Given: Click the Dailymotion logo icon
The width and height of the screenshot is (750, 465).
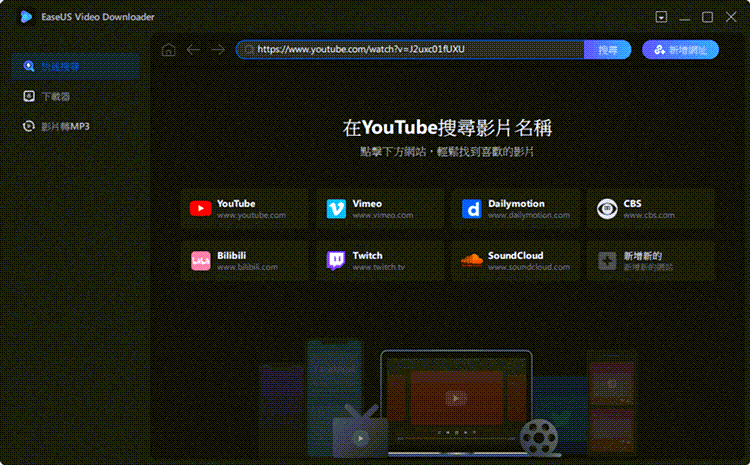Looking at the screenshot, I should 472,209.
